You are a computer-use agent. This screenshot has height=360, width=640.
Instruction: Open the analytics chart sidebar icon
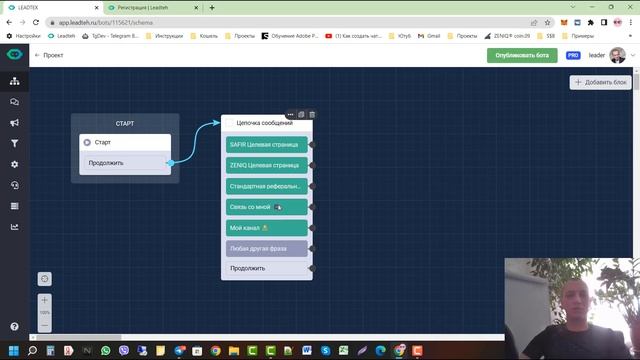point(15,227)
